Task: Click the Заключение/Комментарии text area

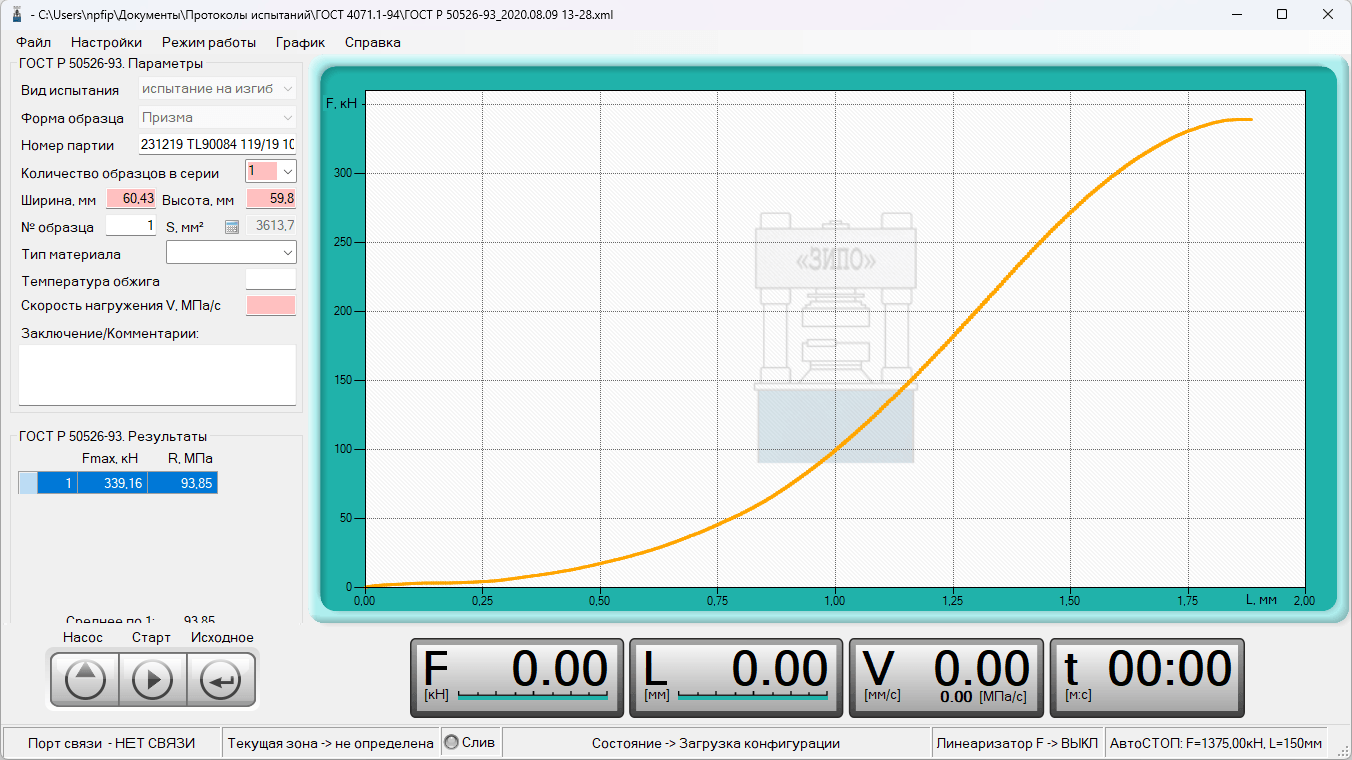Action: click(157, 375)
